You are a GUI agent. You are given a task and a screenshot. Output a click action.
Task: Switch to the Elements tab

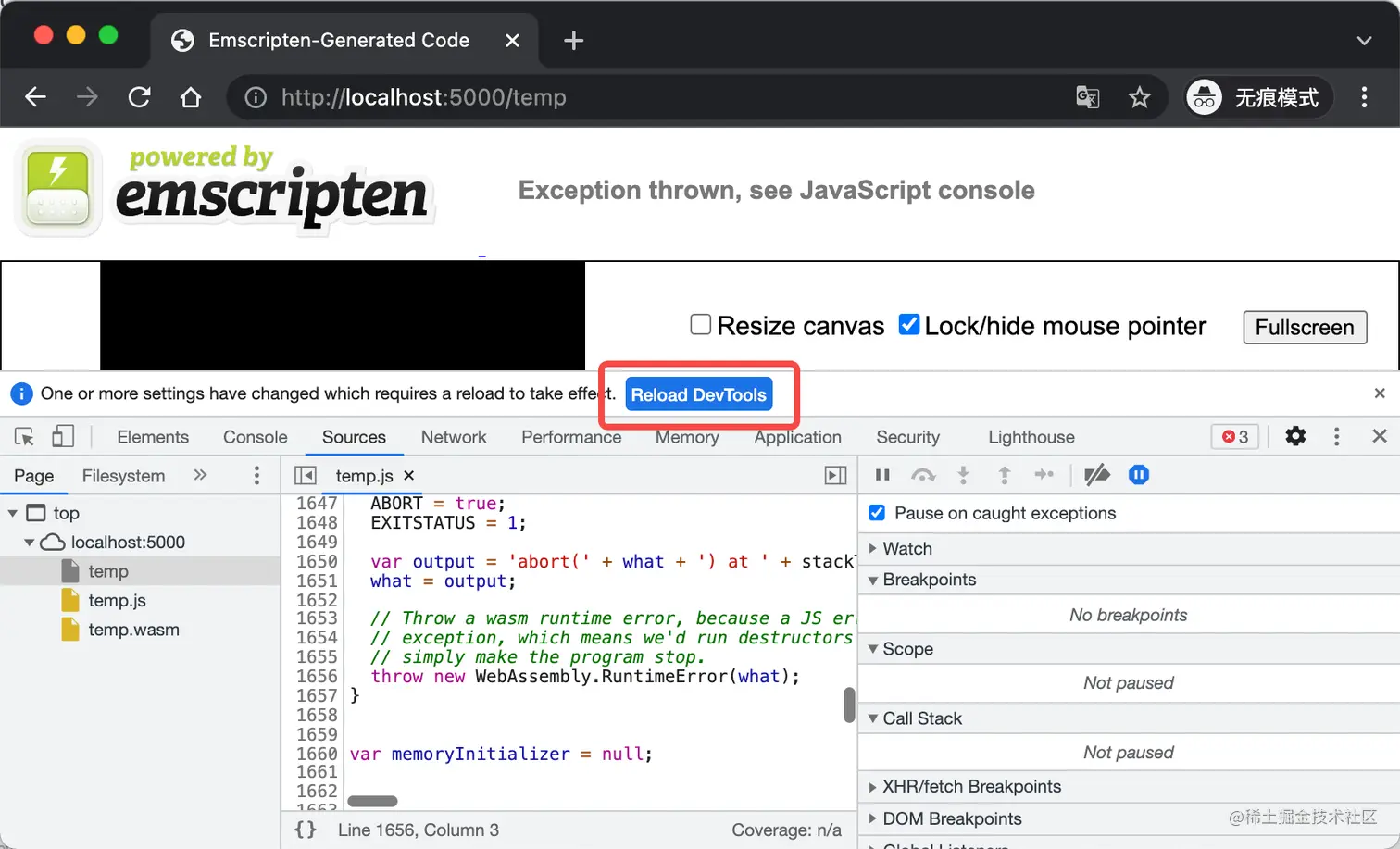[153, 437]
